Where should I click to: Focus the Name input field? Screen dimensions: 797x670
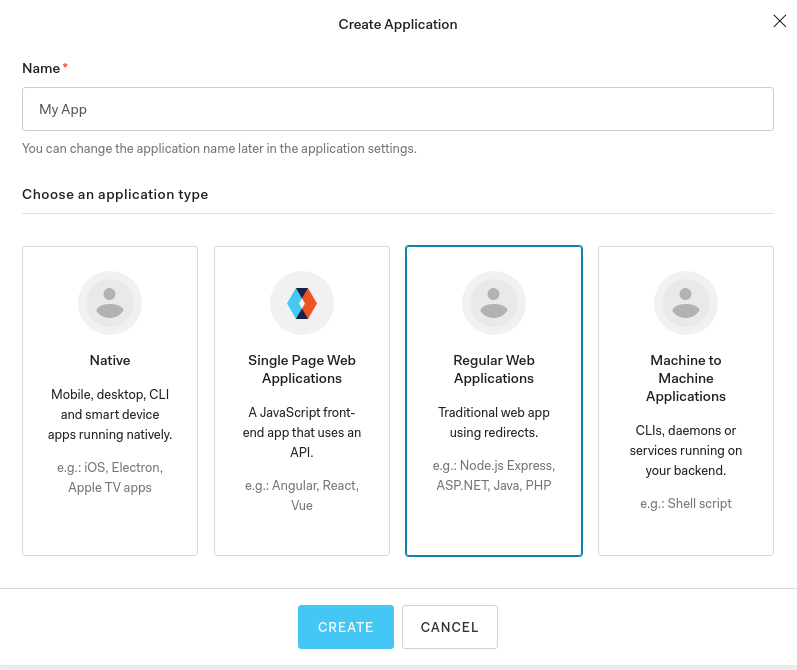coord(398,109)
